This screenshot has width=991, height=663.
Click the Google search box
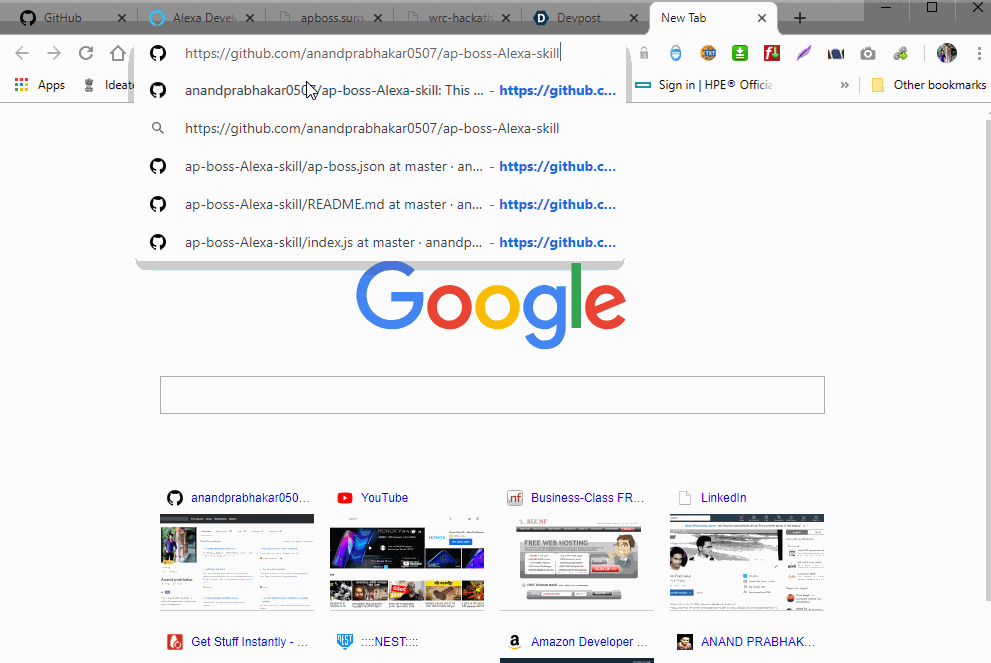coord(492,395)
